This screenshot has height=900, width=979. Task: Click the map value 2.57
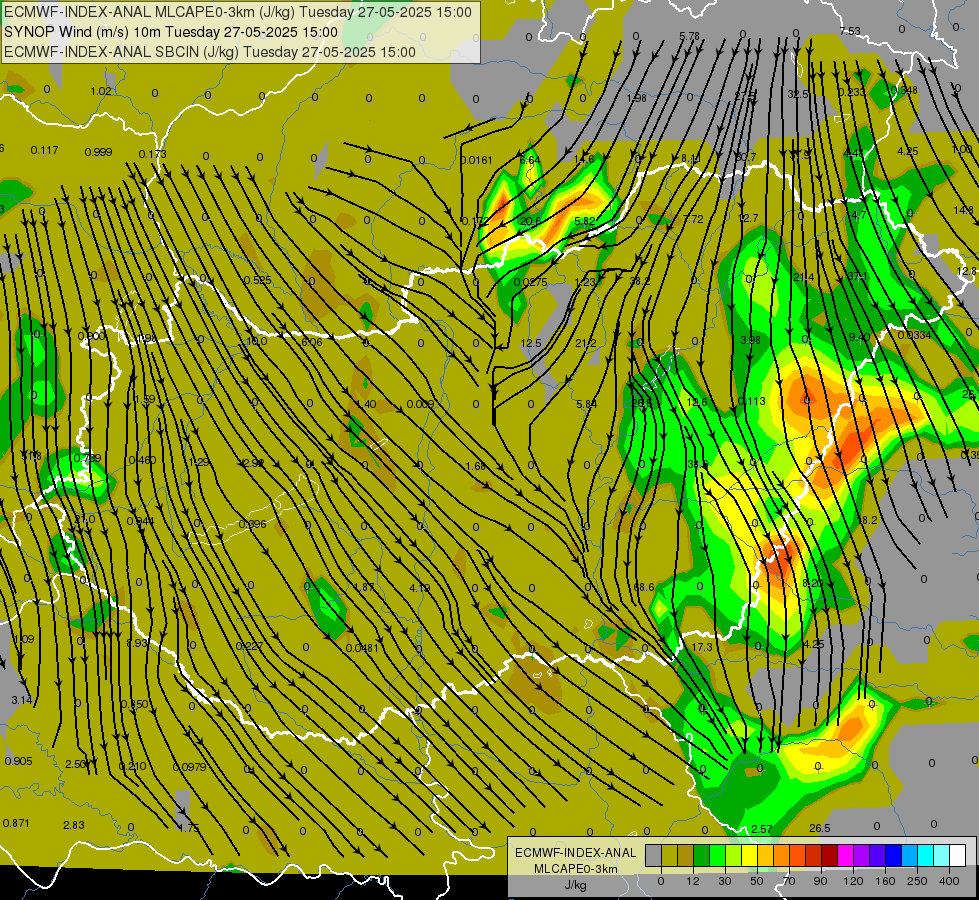coord(762,829)
